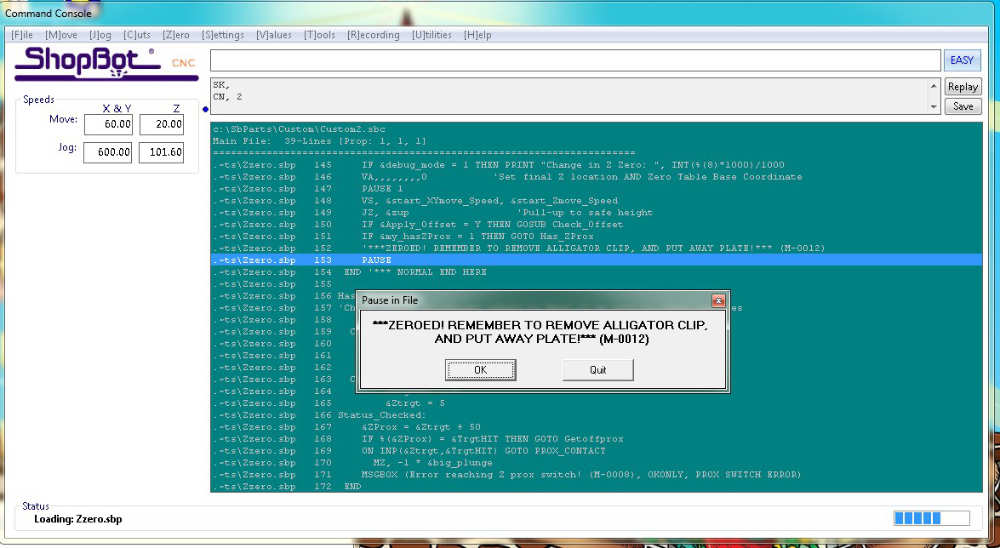Click the blue dot indicator beside command history
Screen dimensions: 1000x548
tap(205, 109)
